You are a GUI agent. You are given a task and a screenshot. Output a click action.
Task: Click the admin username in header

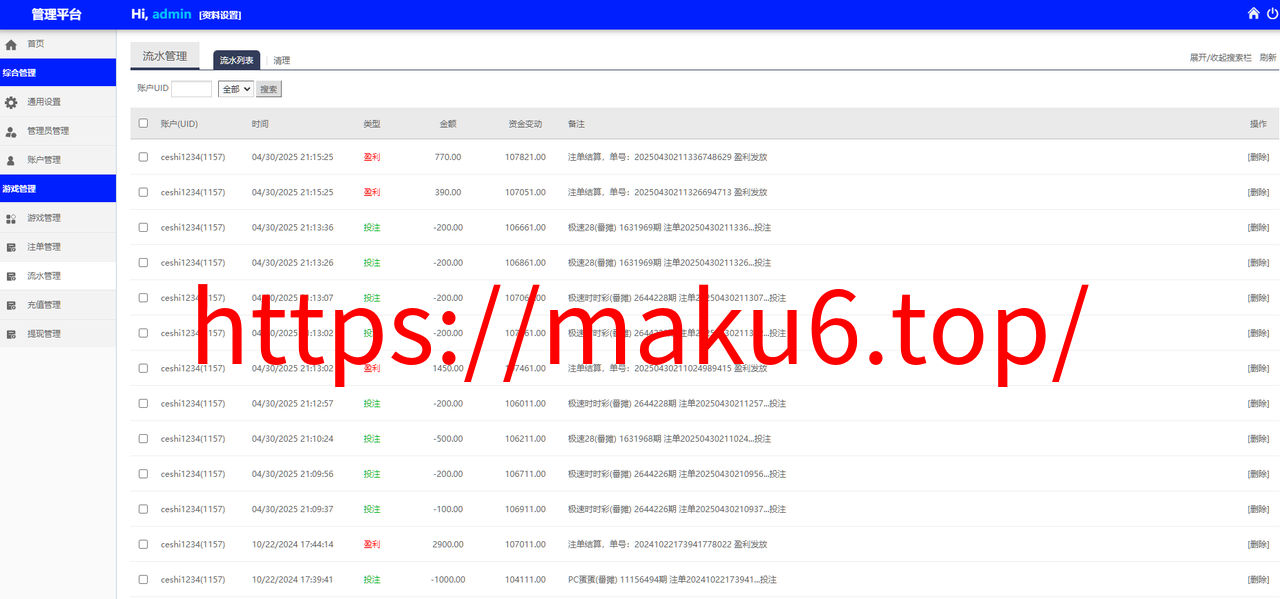(172, 14)
